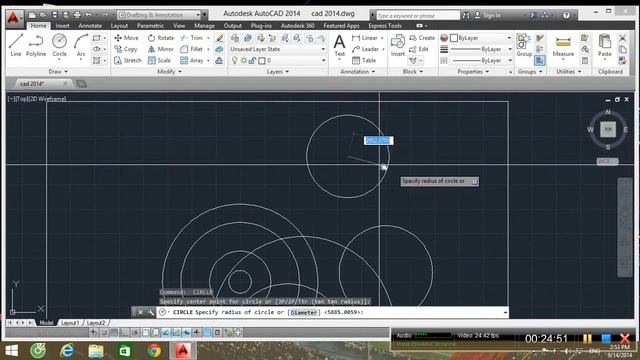Toggle layer 0 on/off lightbulb

(234, 60)
